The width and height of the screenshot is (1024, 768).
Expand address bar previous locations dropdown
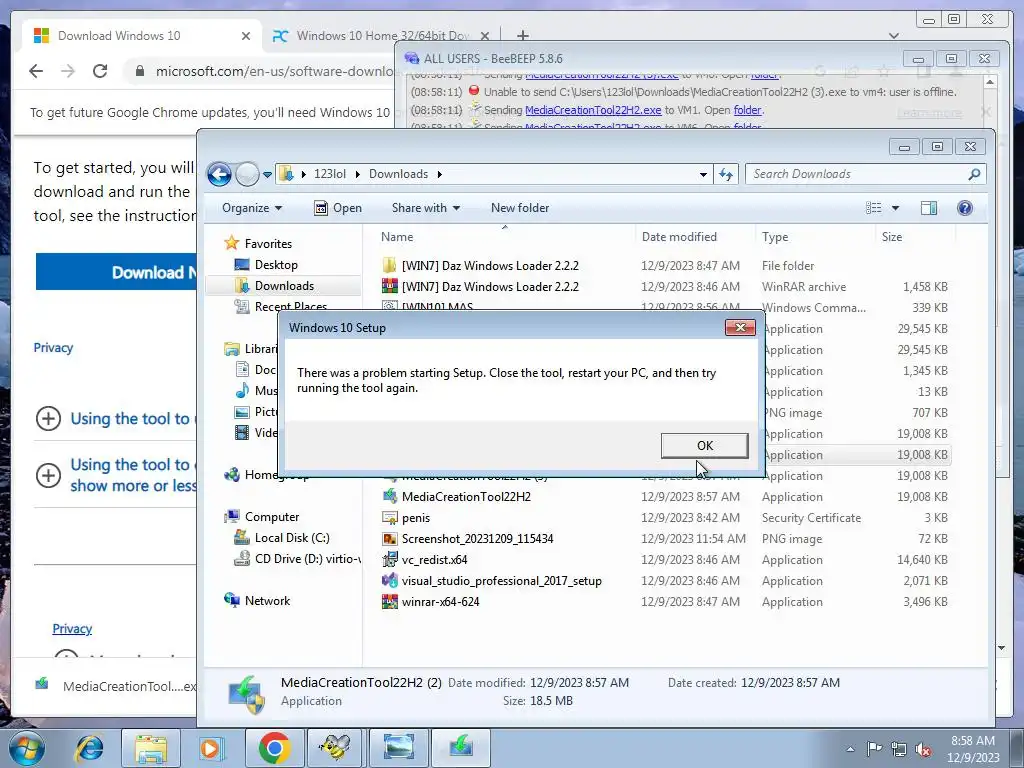(703, 174)
